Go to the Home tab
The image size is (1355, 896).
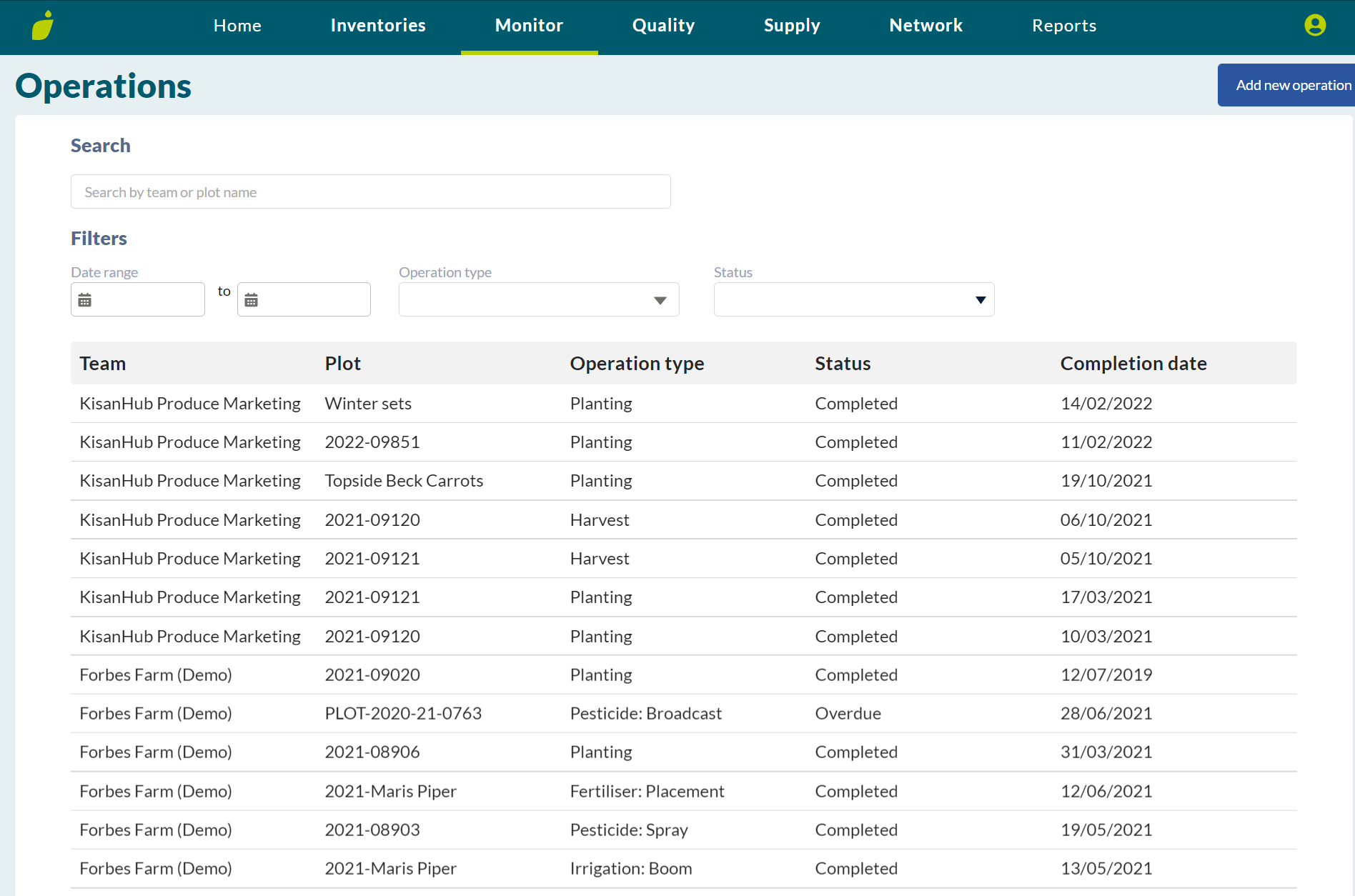click(x=237, y=26)
